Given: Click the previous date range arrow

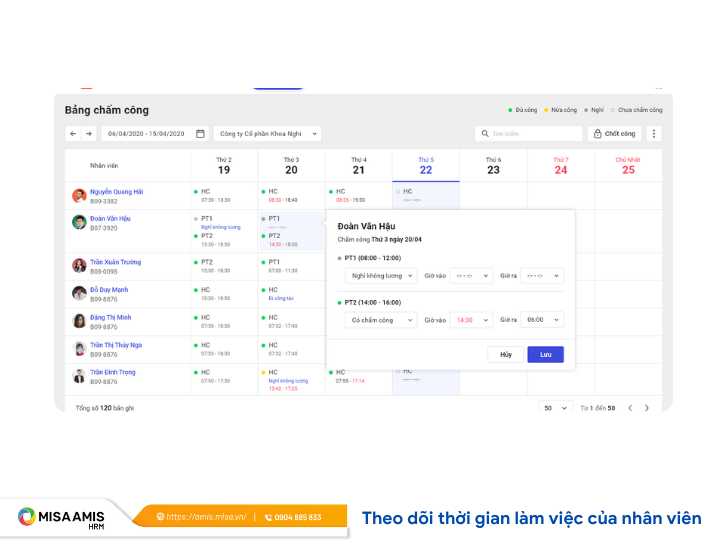Looking at the screenshot, I should point(73,133).
